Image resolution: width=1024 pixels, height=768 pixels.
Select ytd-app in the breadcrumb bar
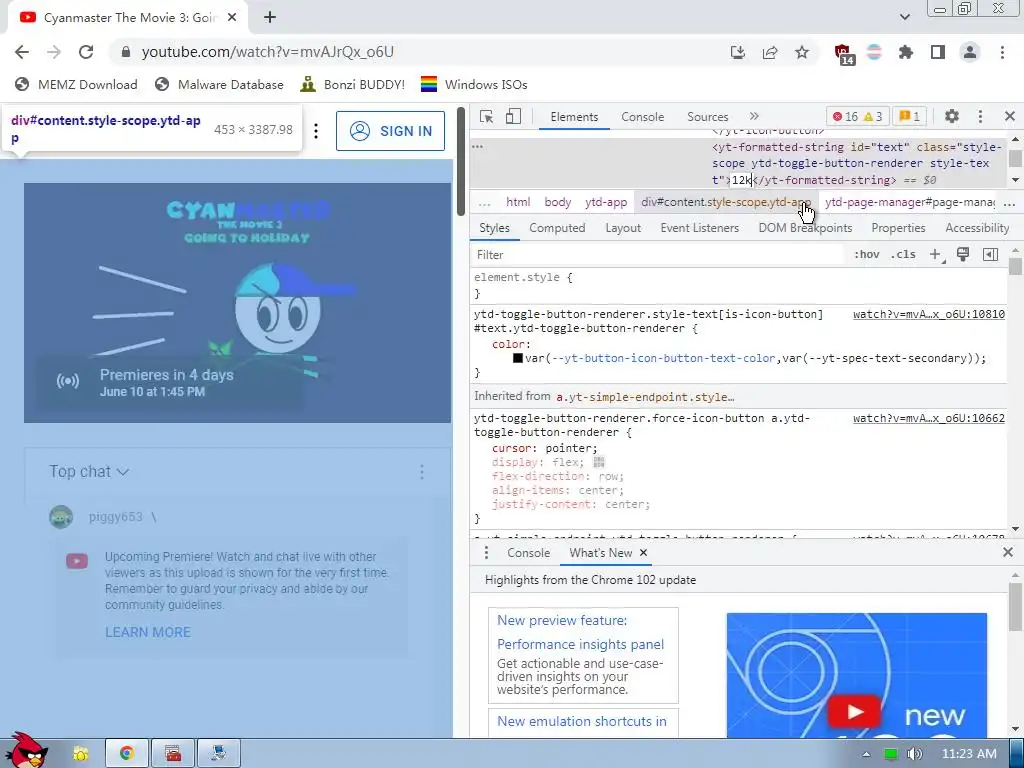(x=606, y=202)
